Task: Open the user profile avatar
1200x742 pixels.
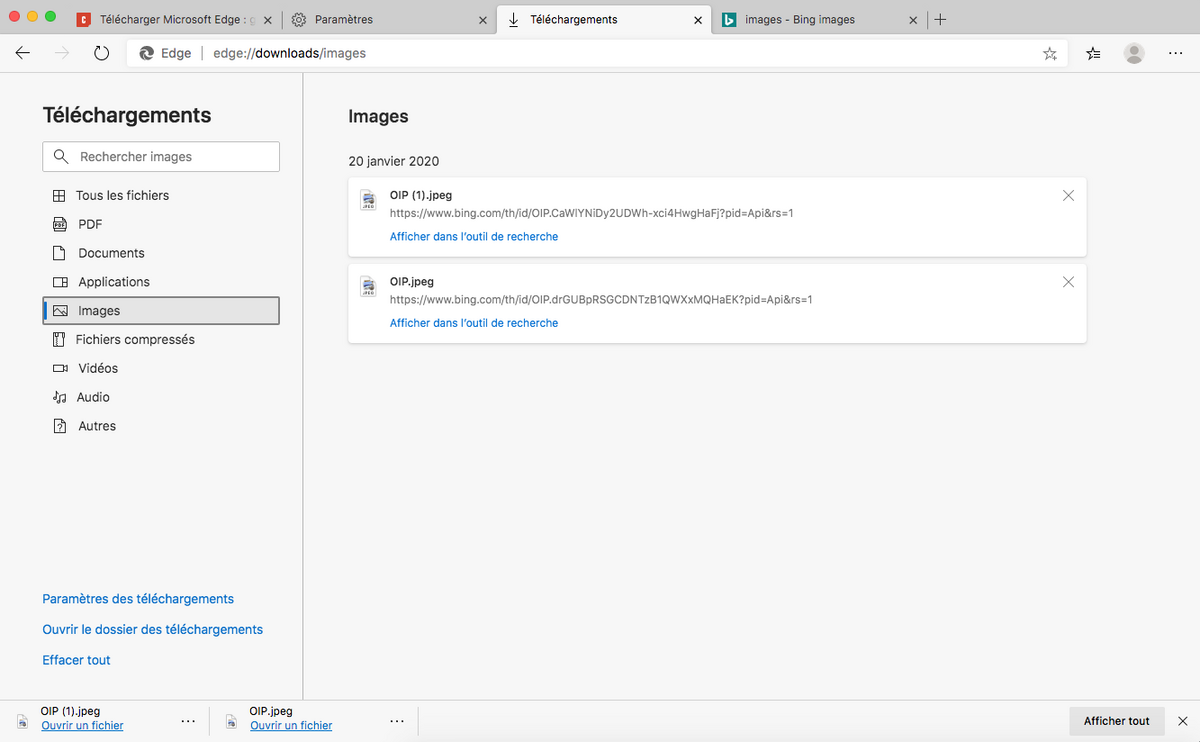Action: [x=1134, y=54]
